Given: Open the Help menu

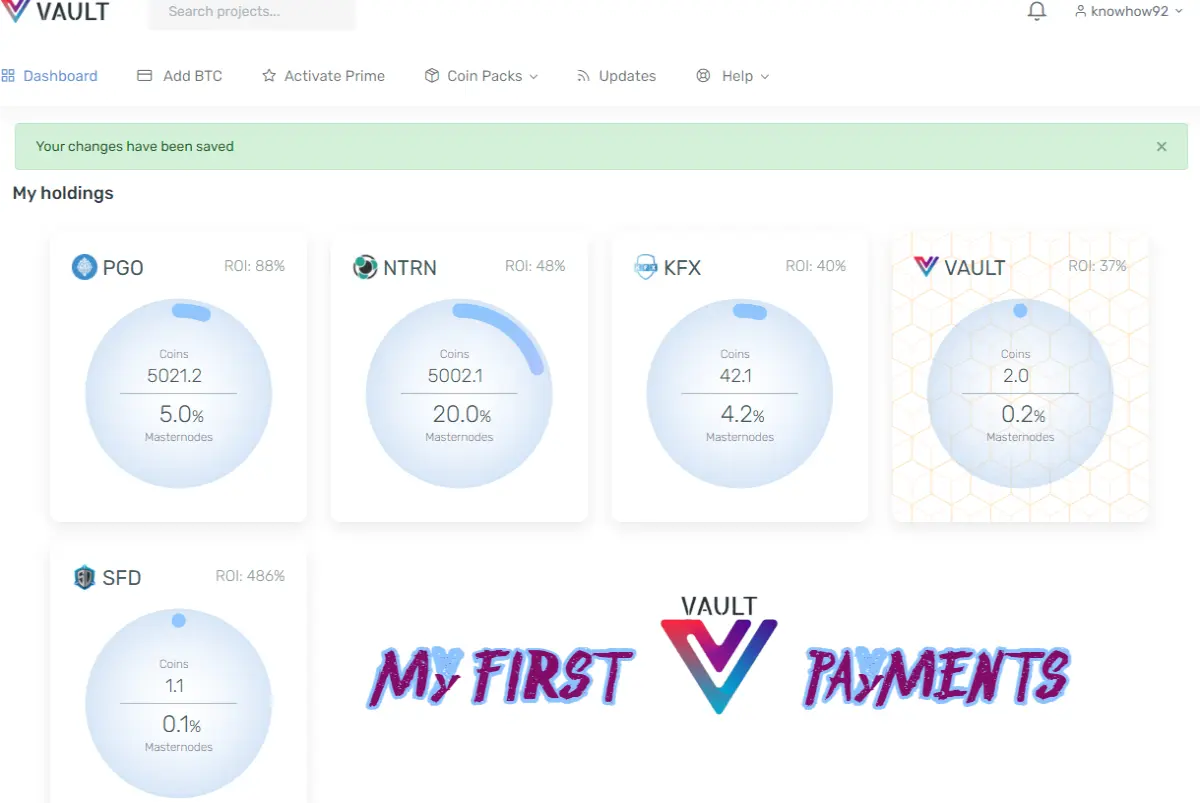Looking at the screenshot, I should pos(733,76).
